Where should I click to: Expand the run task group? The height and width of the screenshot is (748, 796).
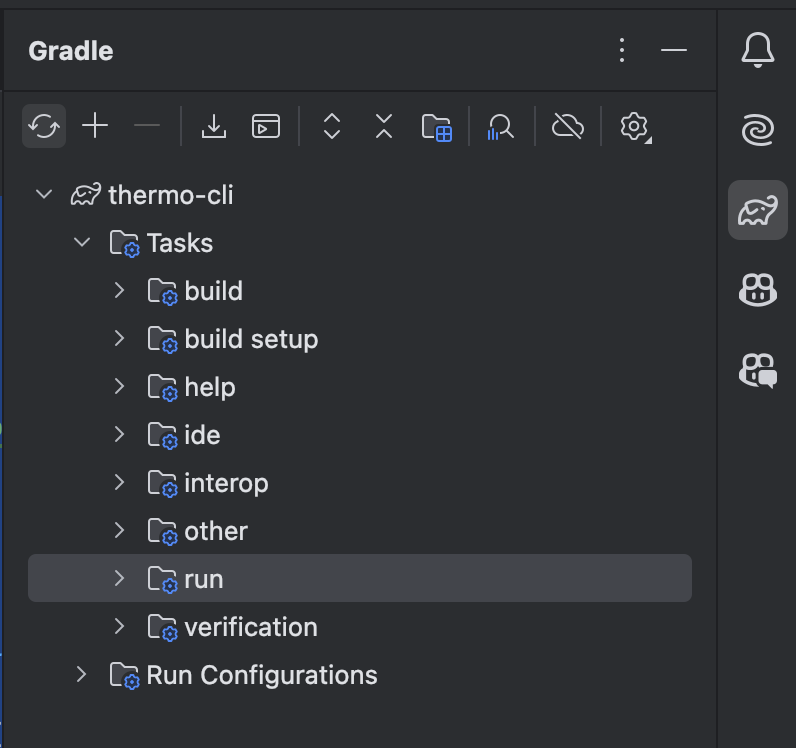tap(119, 578)
